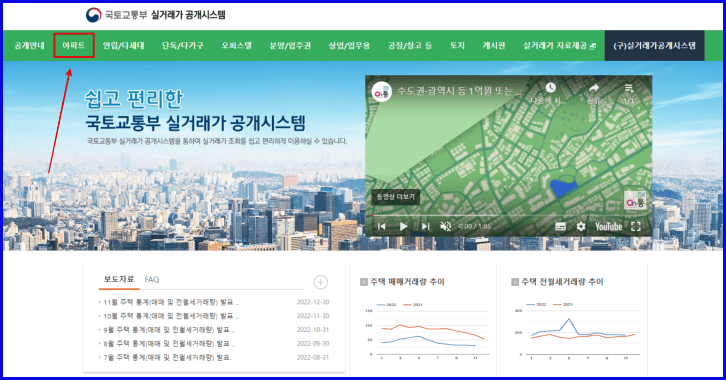Skip to previous video
Screen dimensions: 726x380
[x=382, y=226]
